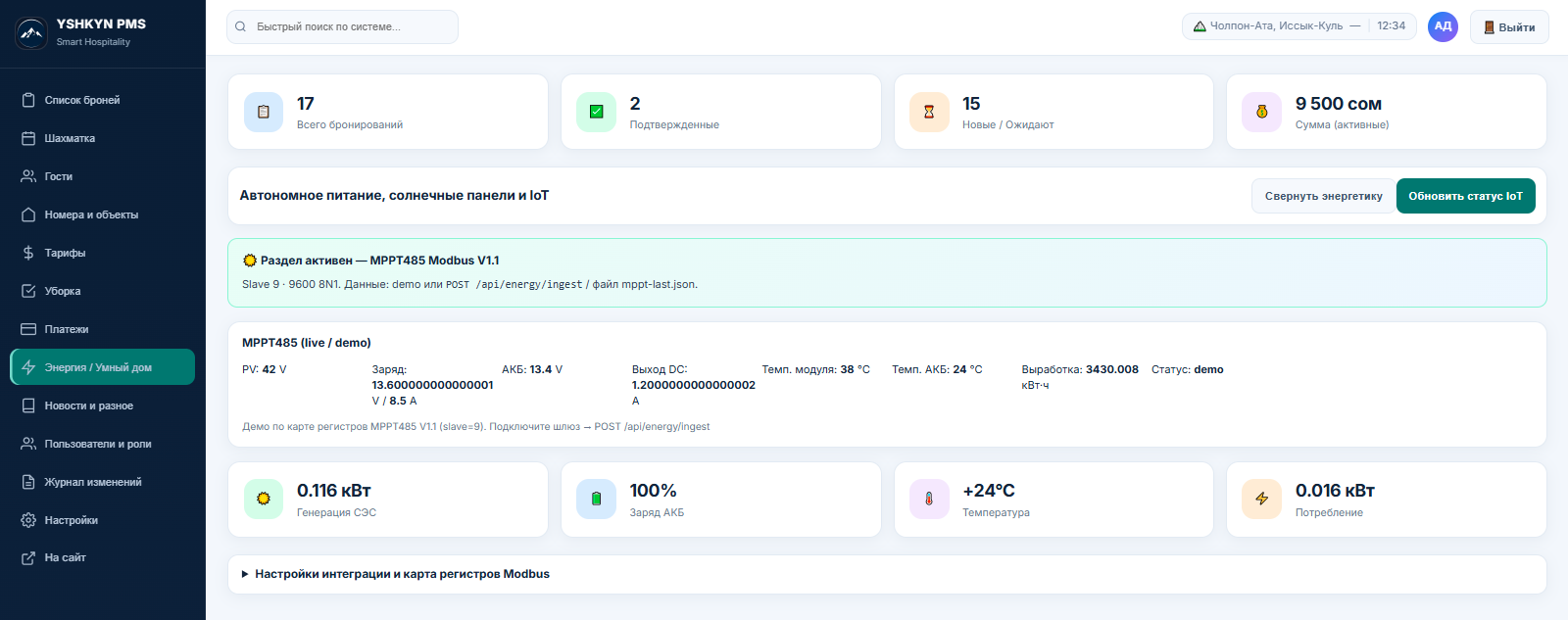Open the АД user avatar

tap(1443, 26)
